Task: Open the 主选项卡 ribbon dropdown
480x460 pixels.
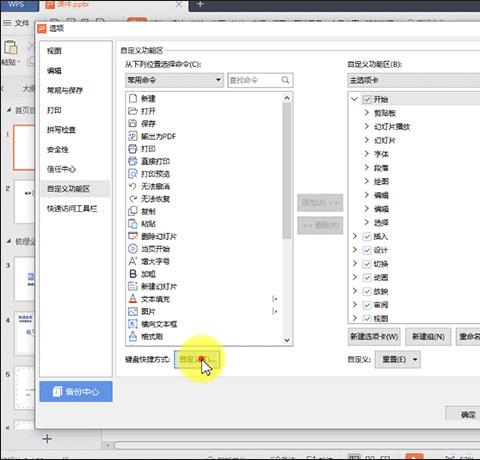Action: (414, 80)
